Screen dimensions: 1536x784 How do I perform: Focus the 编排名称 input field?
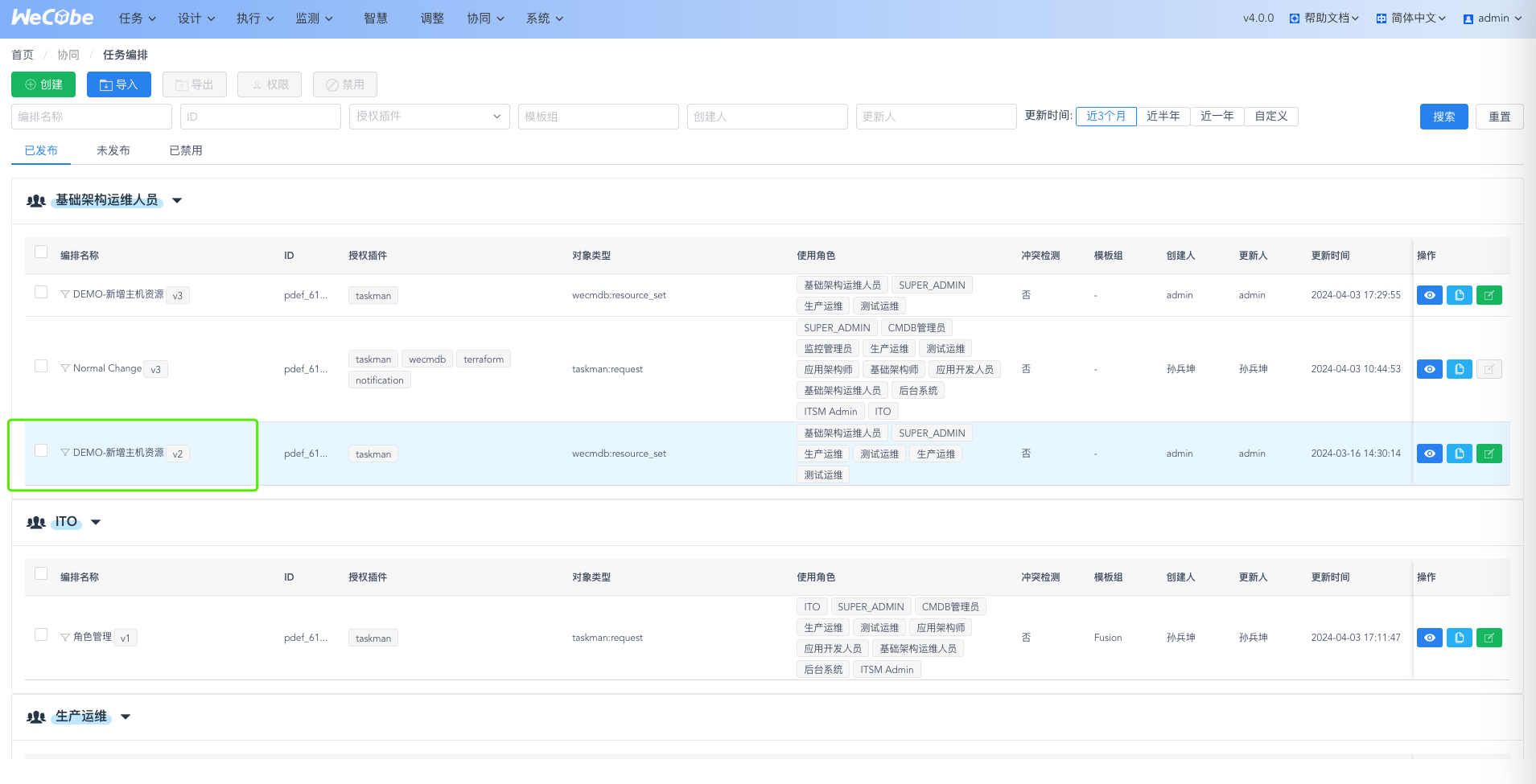click(92, 117)
